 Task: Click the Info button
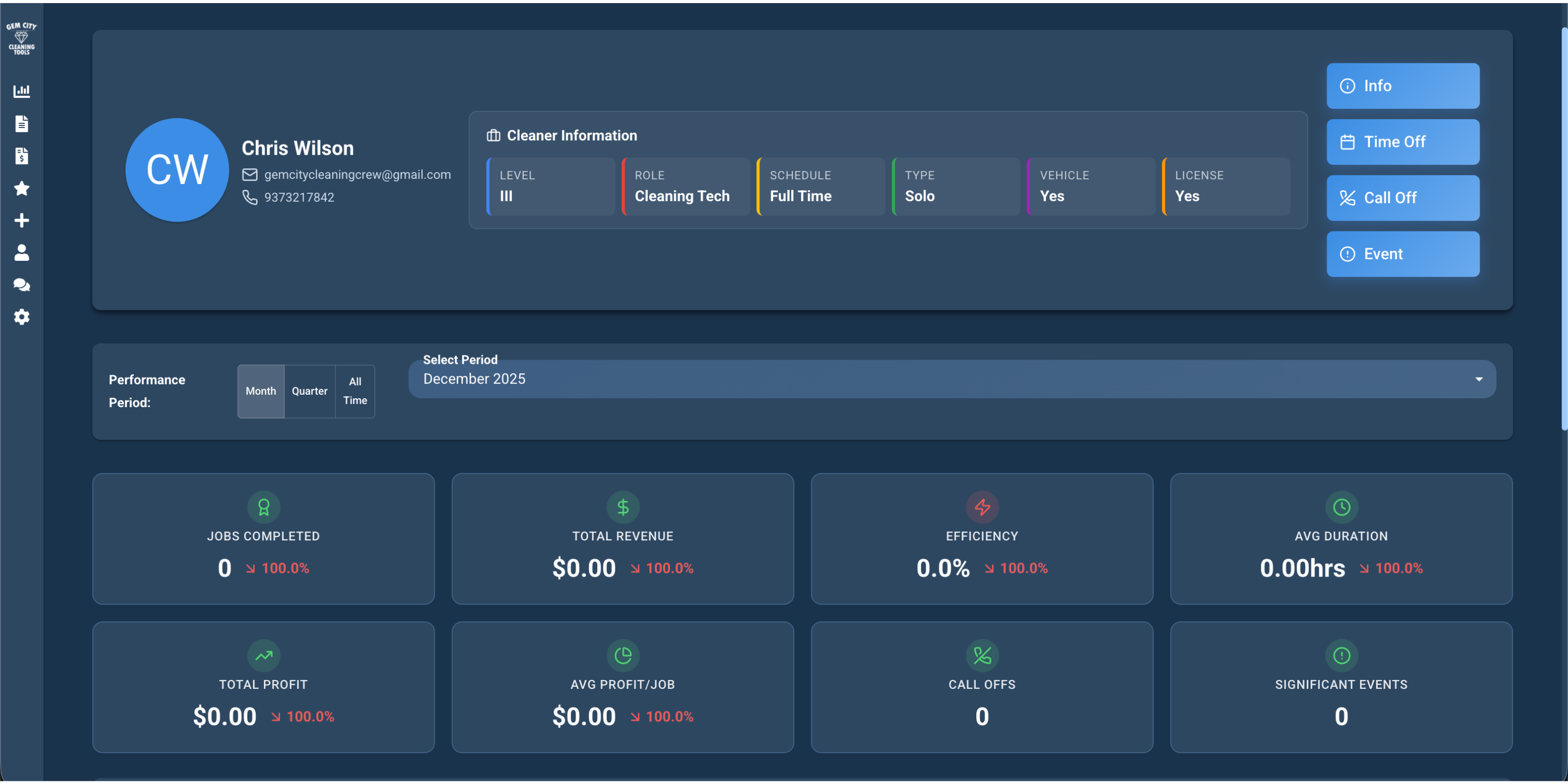tap(1402, 86)
